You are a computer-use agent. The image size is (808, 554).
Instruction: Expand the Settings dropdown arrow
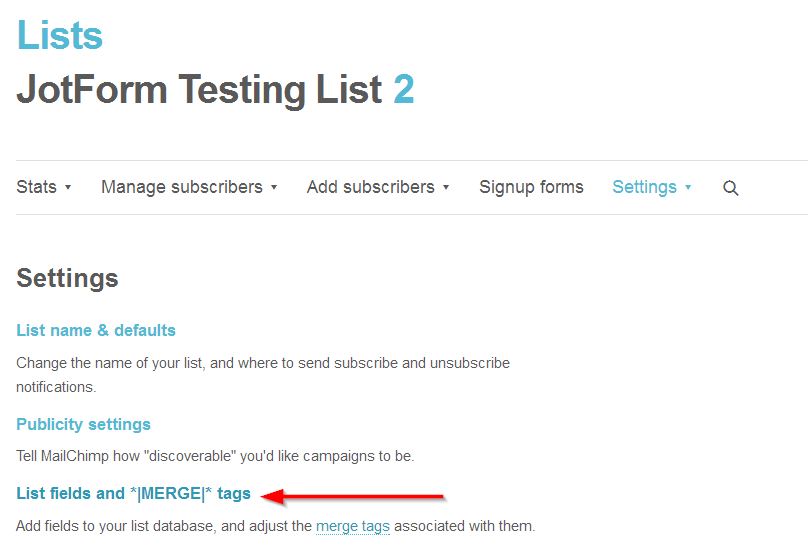pyautogui.click(x=688, y=187)
